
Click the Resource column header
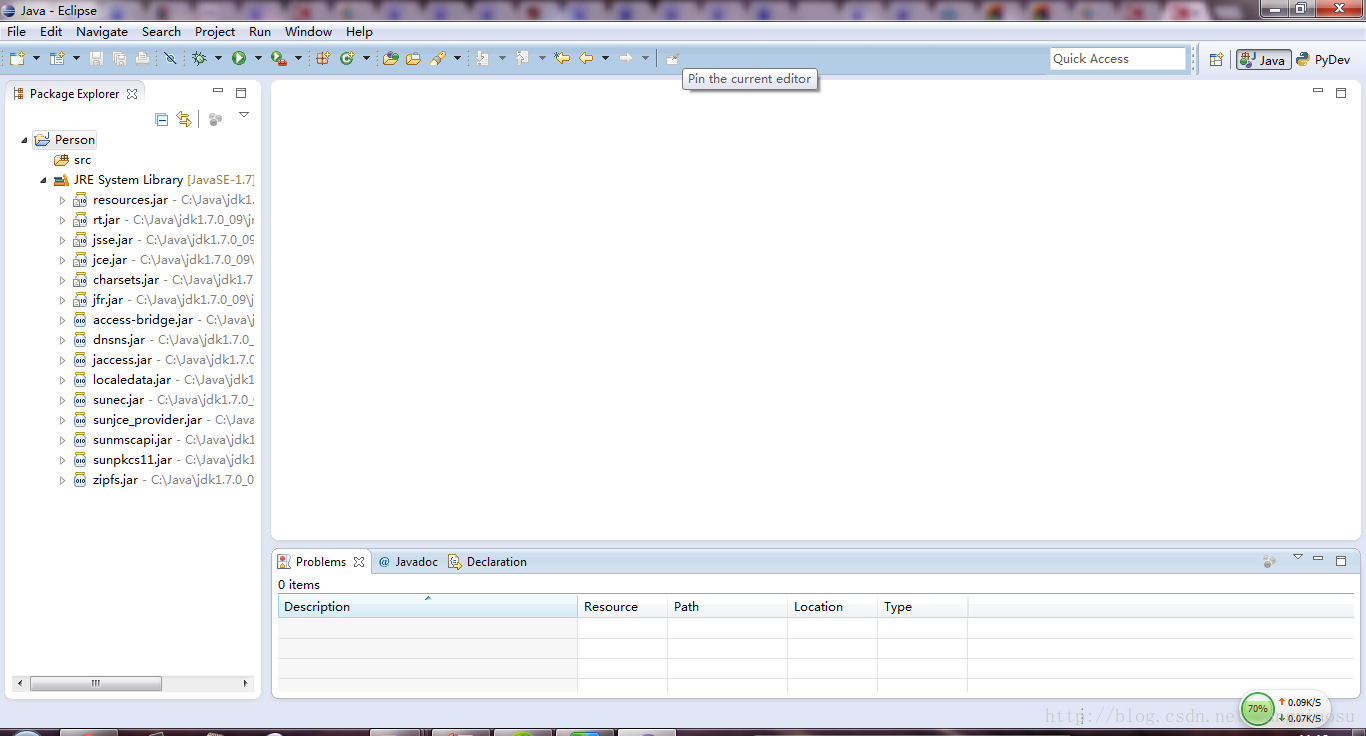[622, 606]
